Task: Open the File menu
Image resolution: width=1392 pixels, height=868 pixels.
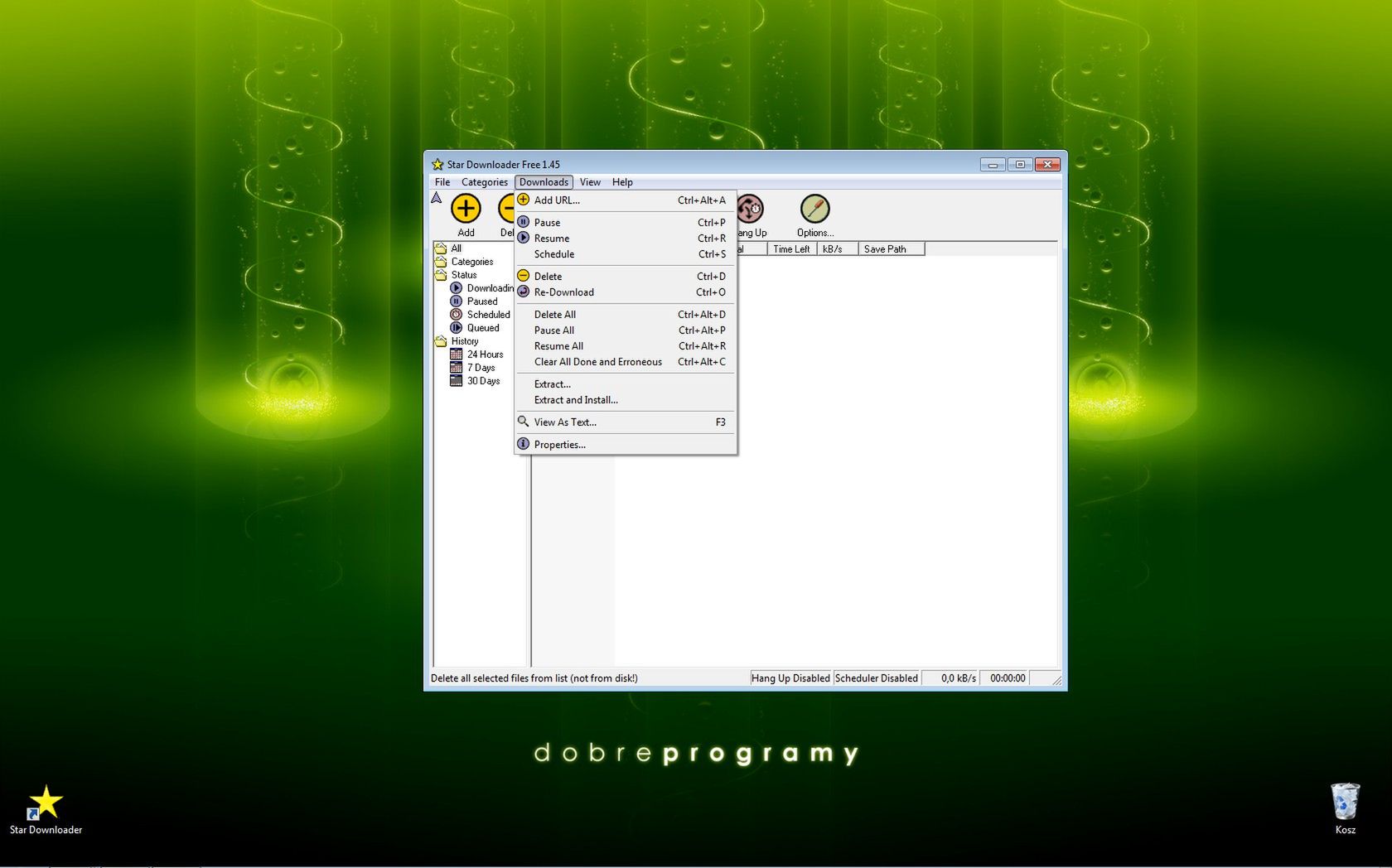Action: coord(442,182)
